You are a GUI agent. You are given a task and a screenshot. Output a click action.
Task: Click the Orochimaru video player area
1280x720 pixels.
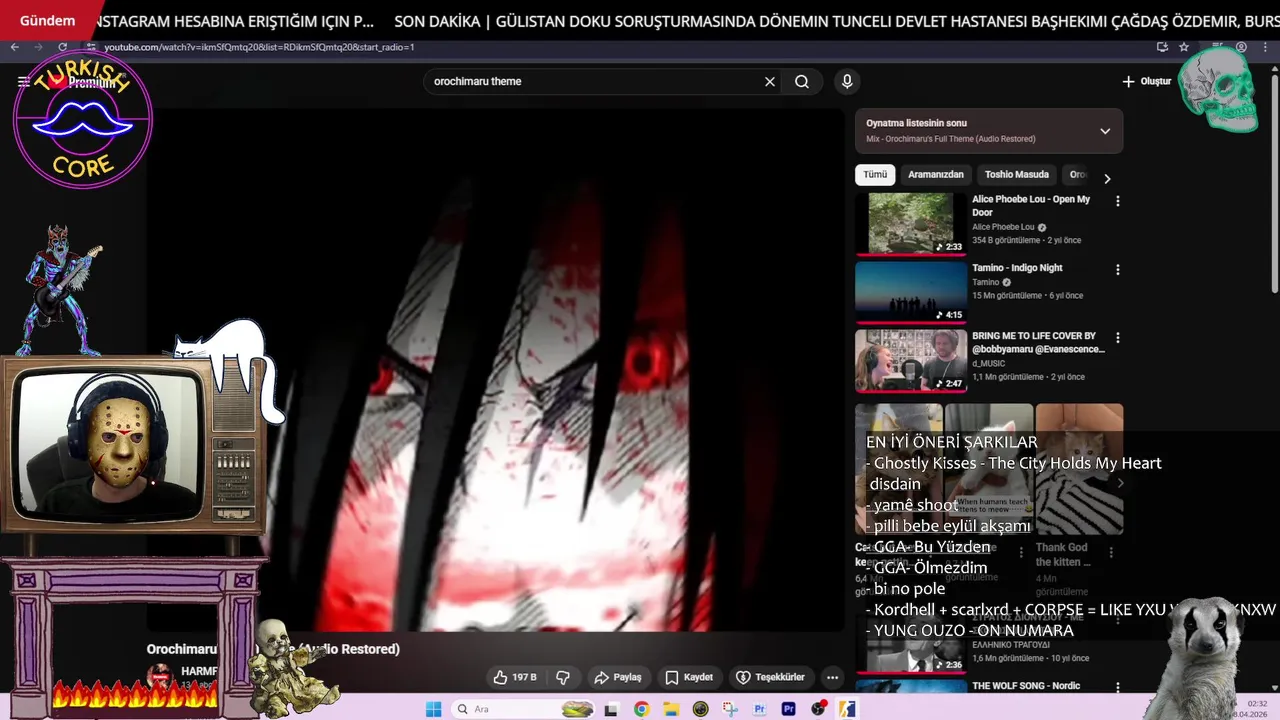495,370
